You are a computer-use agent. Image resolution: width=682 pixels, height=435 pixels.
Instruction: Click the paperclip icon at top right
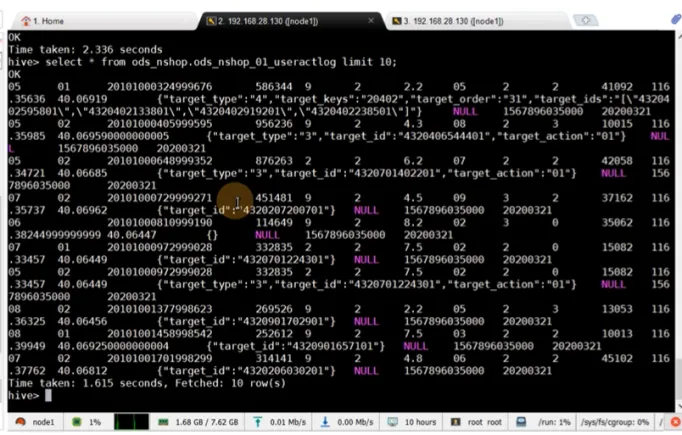676,20
